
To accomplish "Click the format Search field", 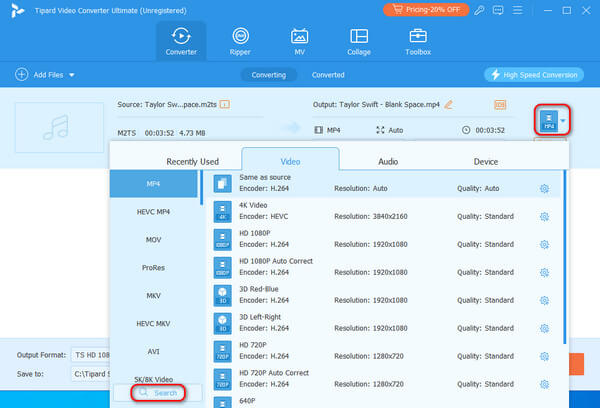I will coord(158,393).
